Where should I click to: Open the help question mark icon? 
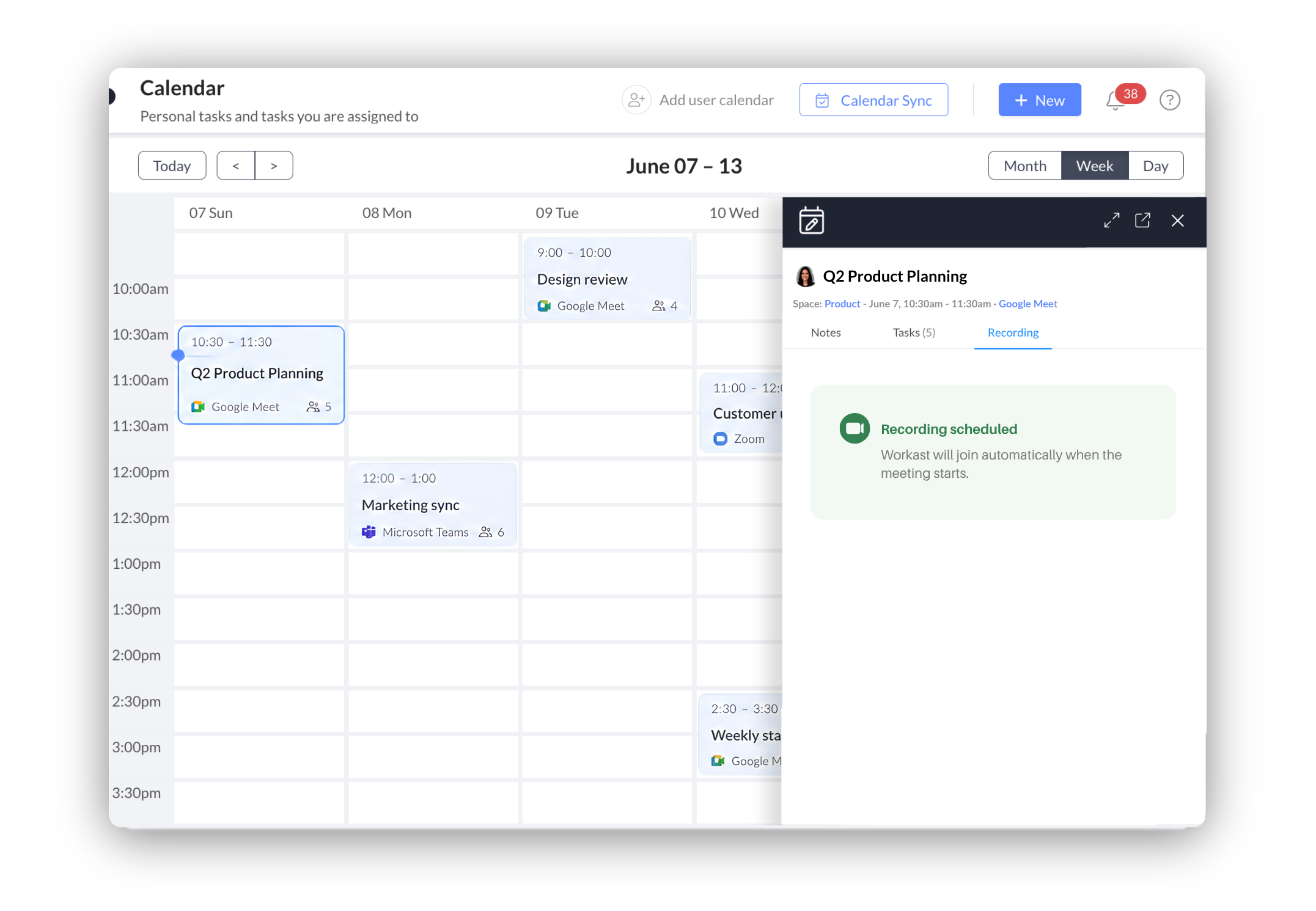1169,100
